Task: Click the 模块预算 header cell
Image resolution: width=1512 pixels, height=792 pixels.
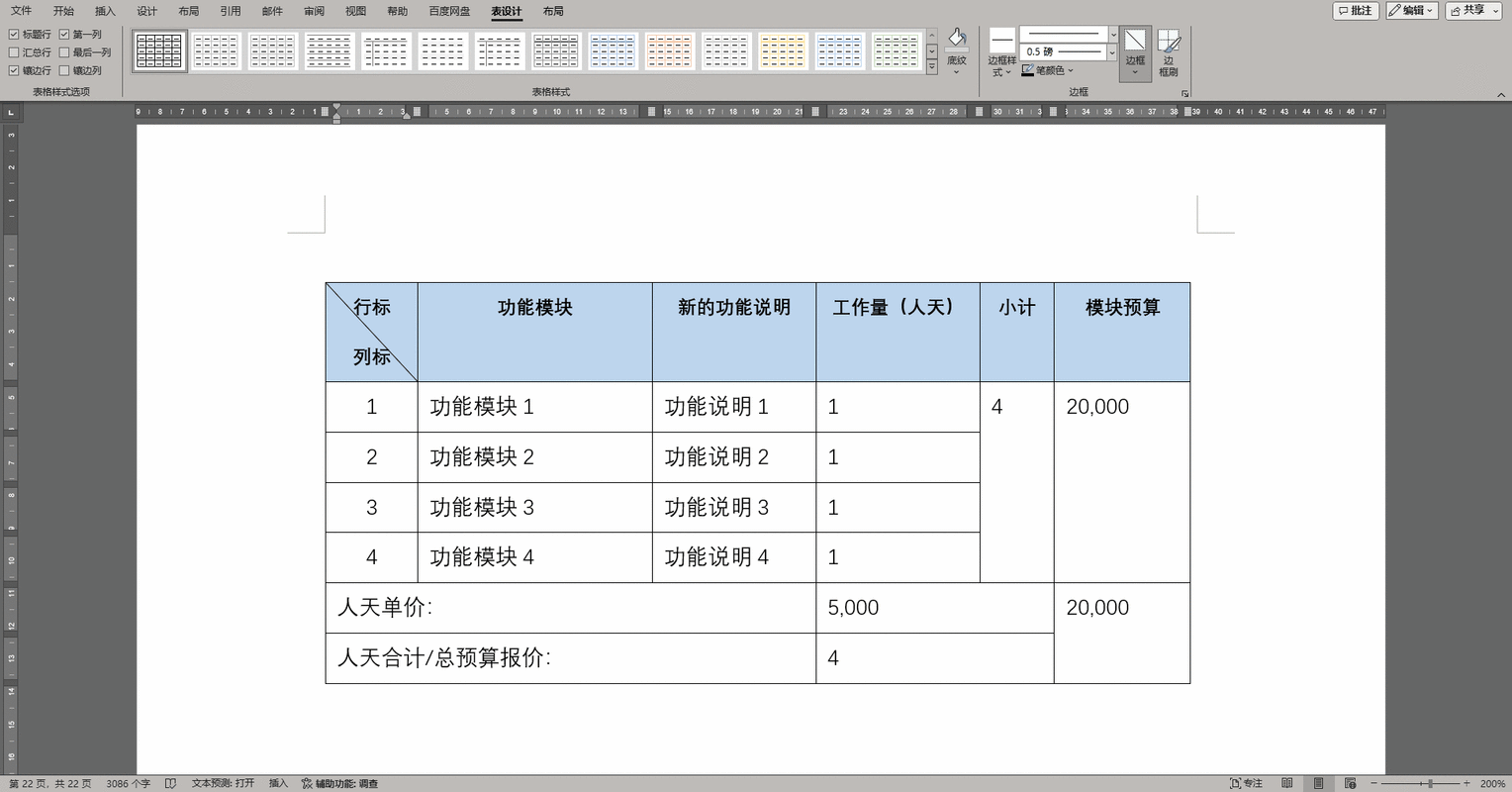Action: click(1122, 332)
